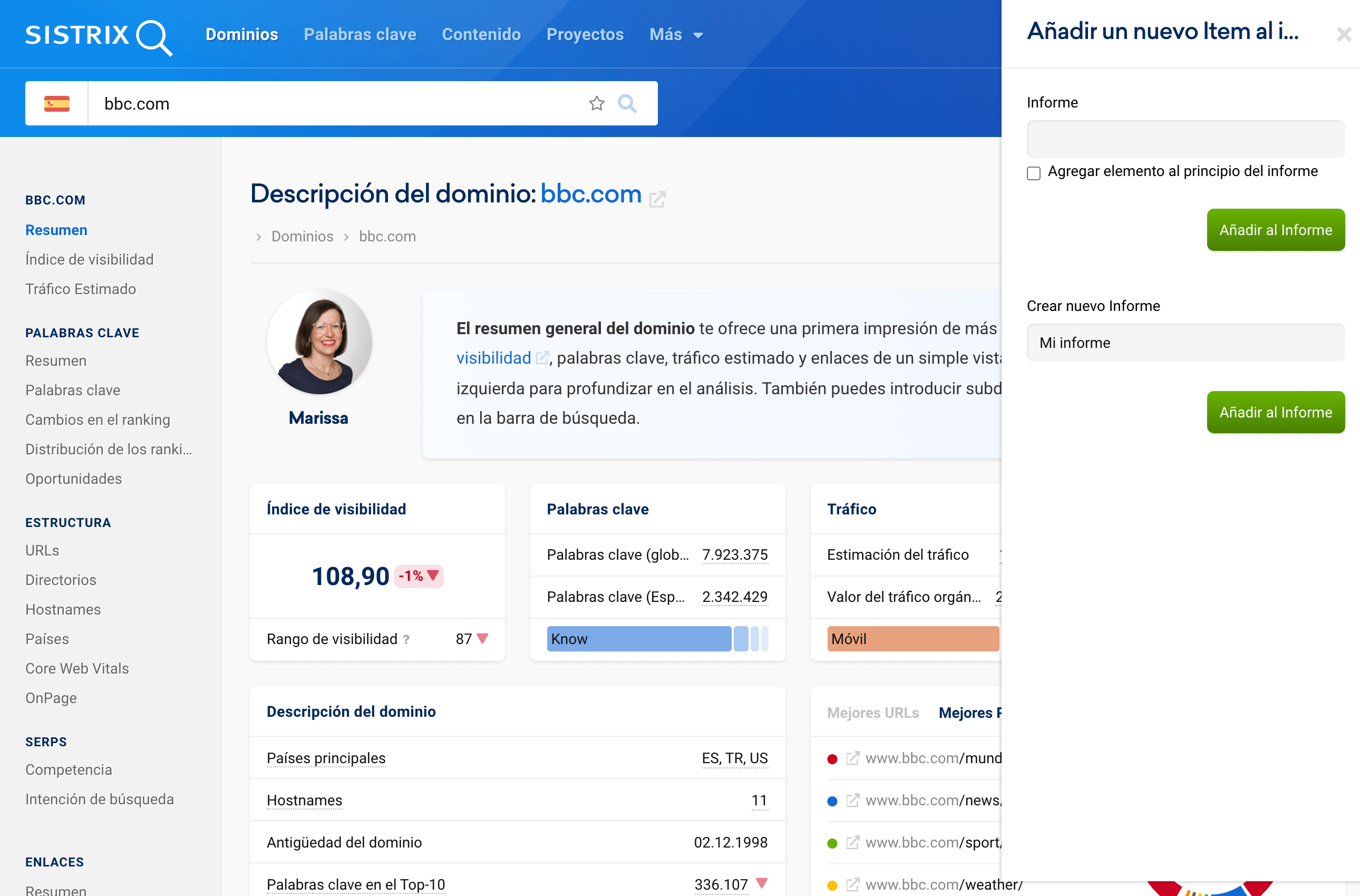This screenshot has height=896, width=1360.
Task: Open external link icon for www.bbc.com/sport
Action: pos(852,843)
